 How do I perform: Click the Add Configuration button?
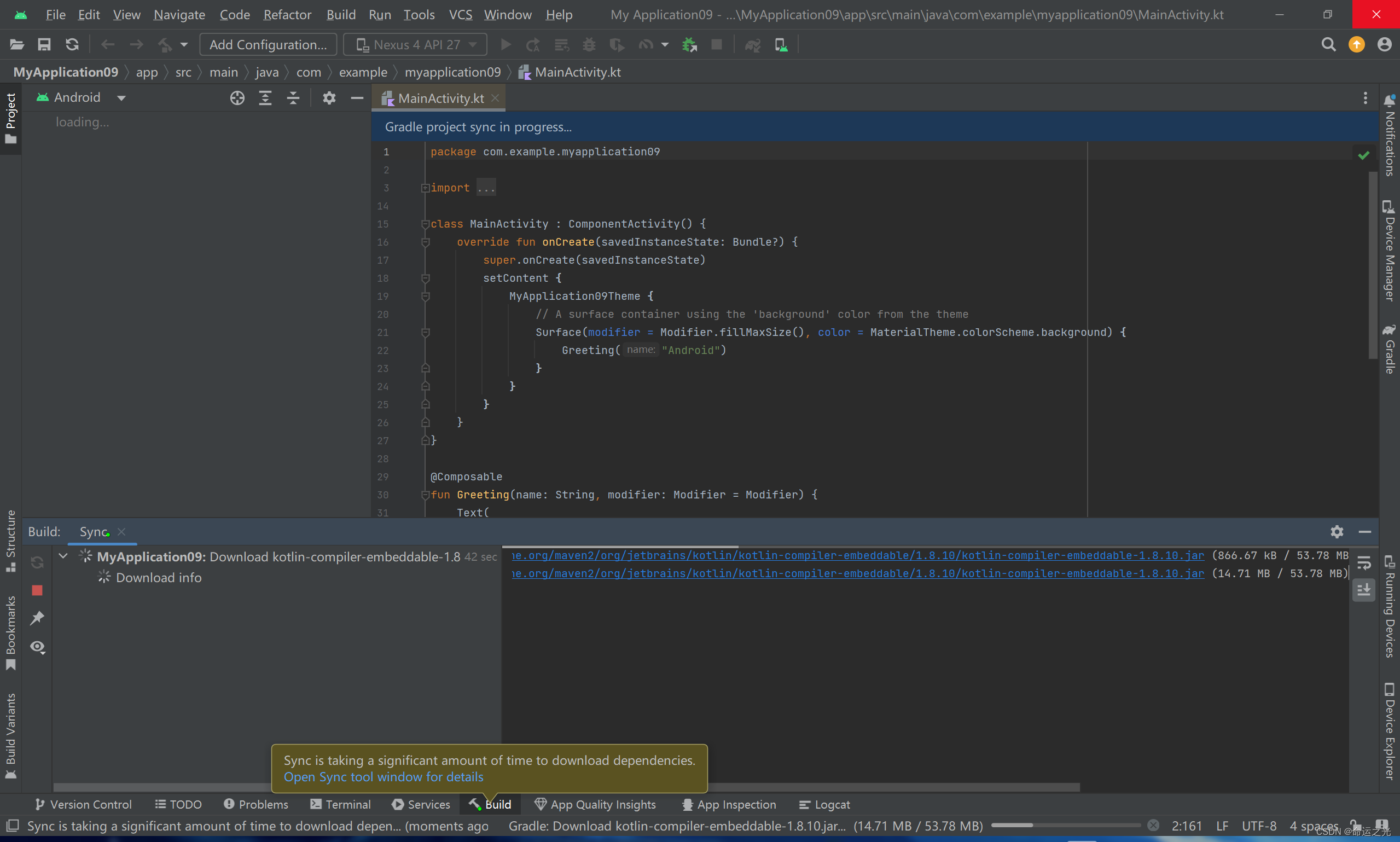268,45
